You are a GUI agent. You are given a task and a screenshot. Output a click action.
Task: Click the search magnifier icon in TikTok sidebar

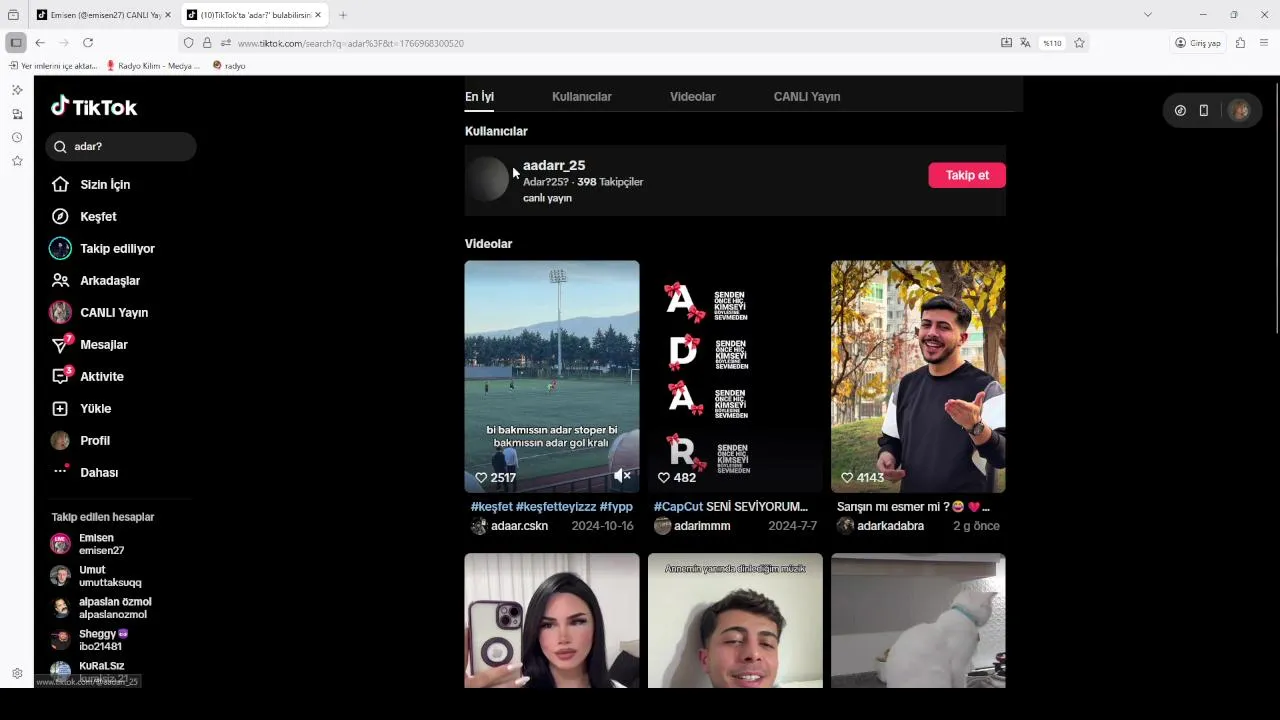pyautogui.click(x=60, y=147)
